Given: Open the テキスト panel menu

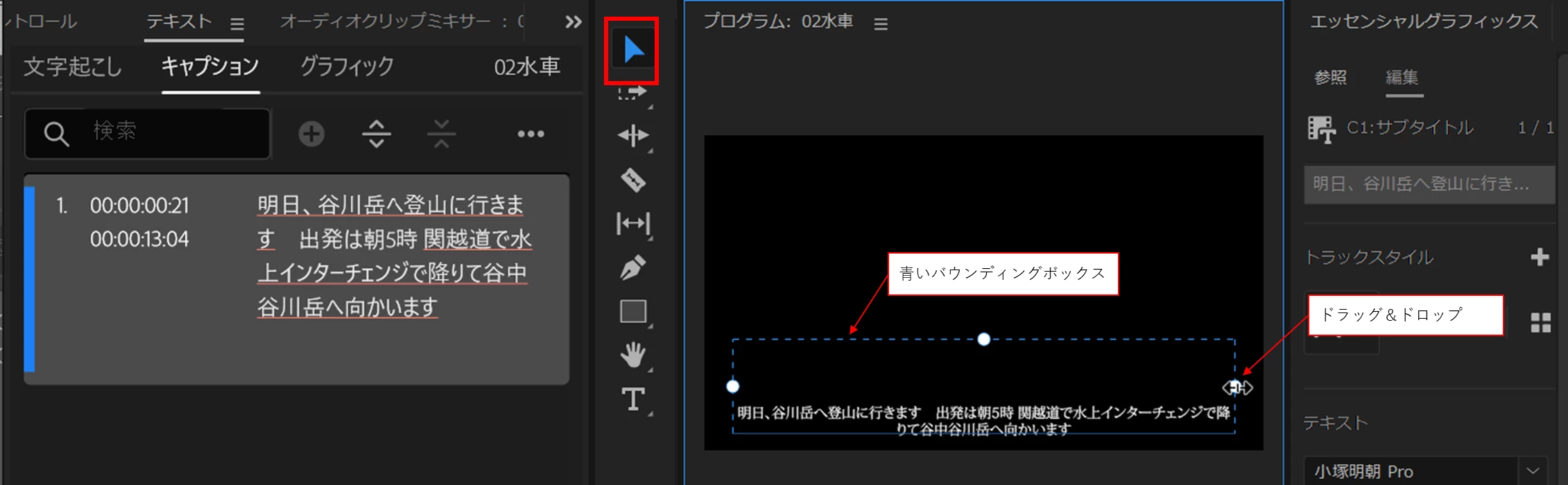Looking at the screenshot, I should click(x=237, y=24).
